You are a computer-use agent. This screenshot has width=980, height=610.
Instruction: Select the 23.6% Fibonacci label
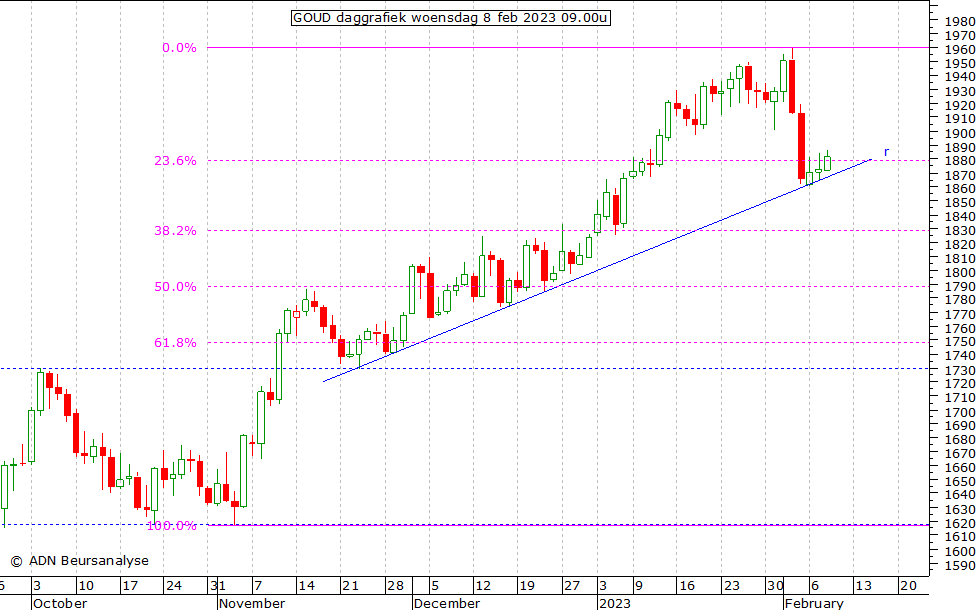click(x=175, y=161)
